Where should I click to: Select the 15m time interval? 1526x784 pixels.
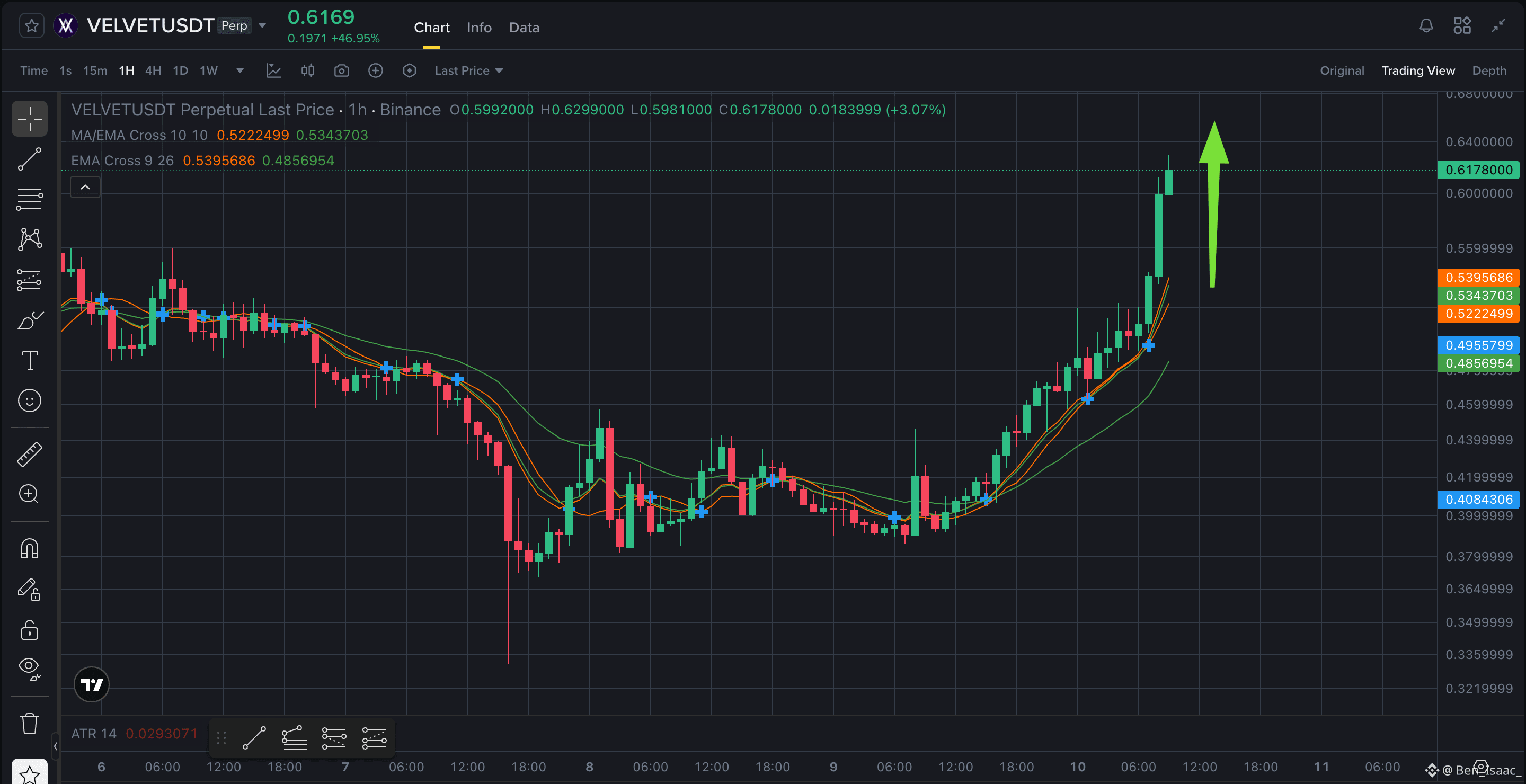[95, 70]
